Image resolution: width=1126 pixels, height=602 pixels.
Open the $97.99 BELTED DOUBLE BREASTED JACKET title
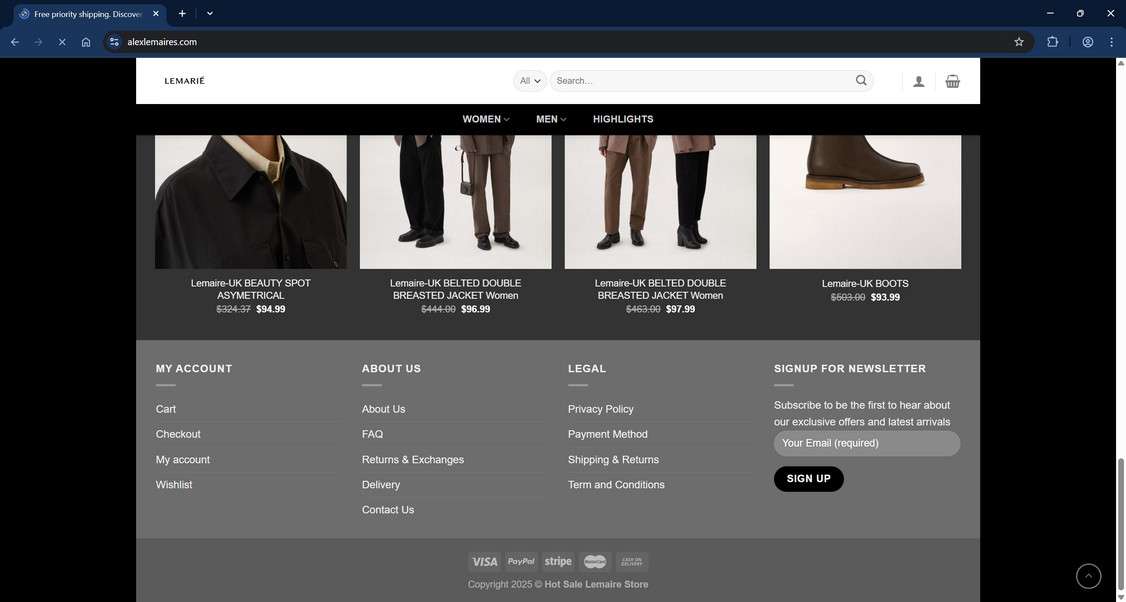[660, 290]
